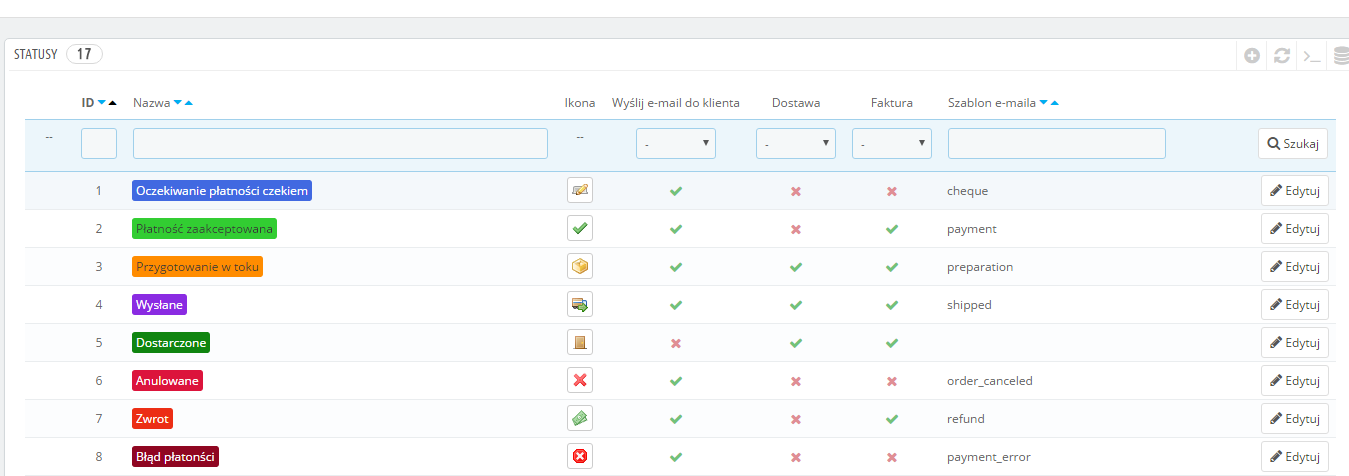Sort by ID descending arrow
The width and height of the screenshot is (1349, 476).
click(x=102, y=103)
